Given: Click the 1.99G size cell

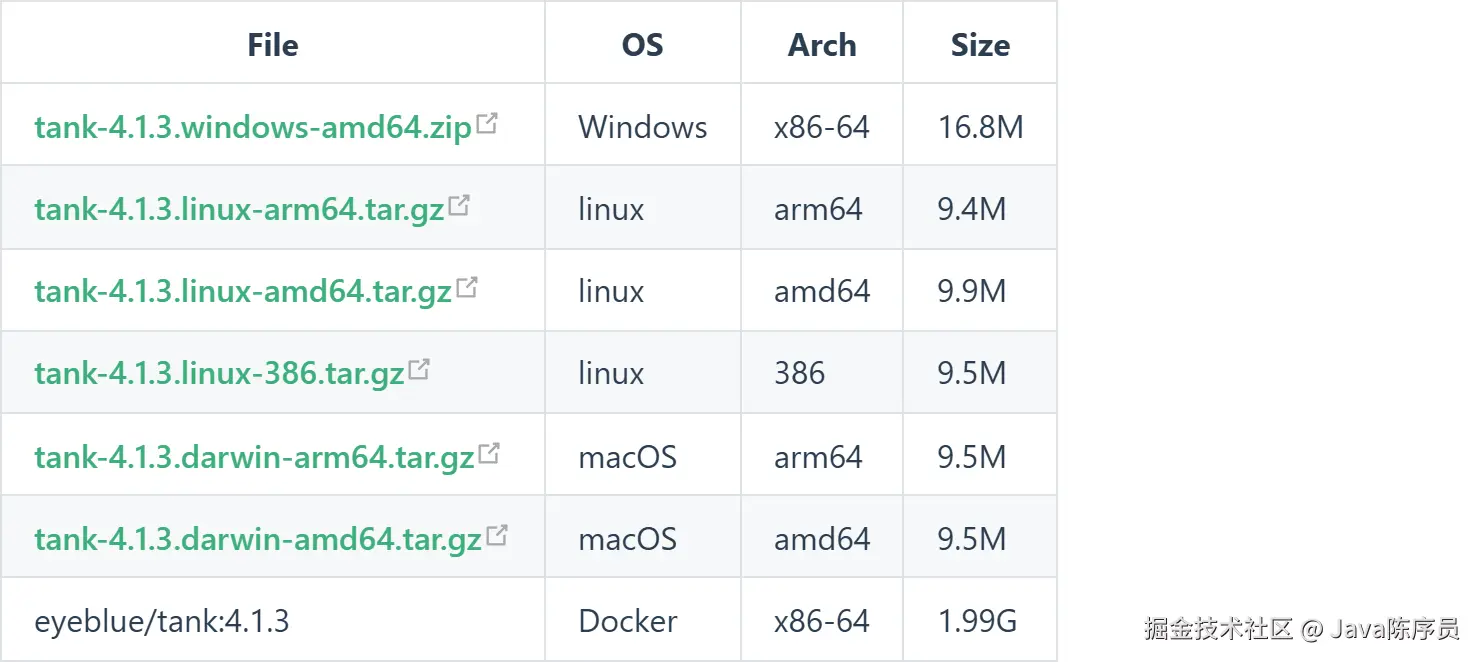Looking at the screenshot, I should tap(977, 622).
